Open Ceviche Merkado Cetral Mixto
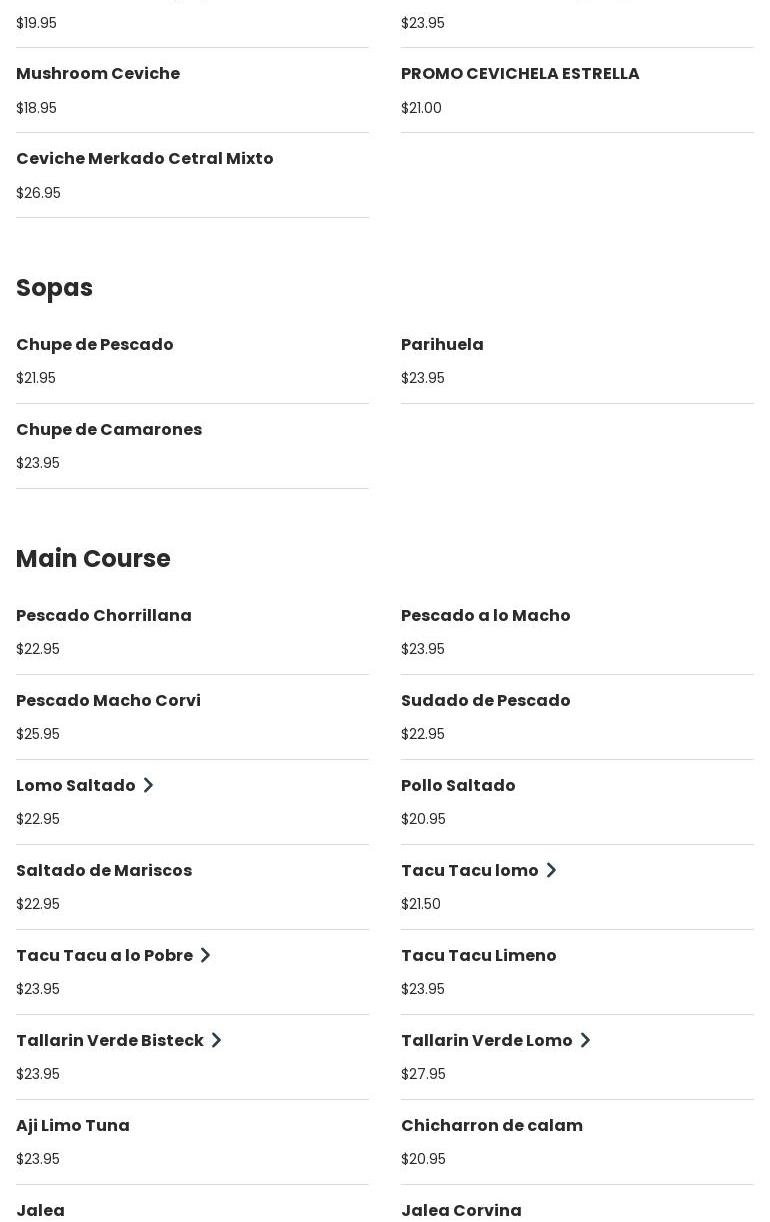This screenshot has height=1222, width=770. (144, 159)
